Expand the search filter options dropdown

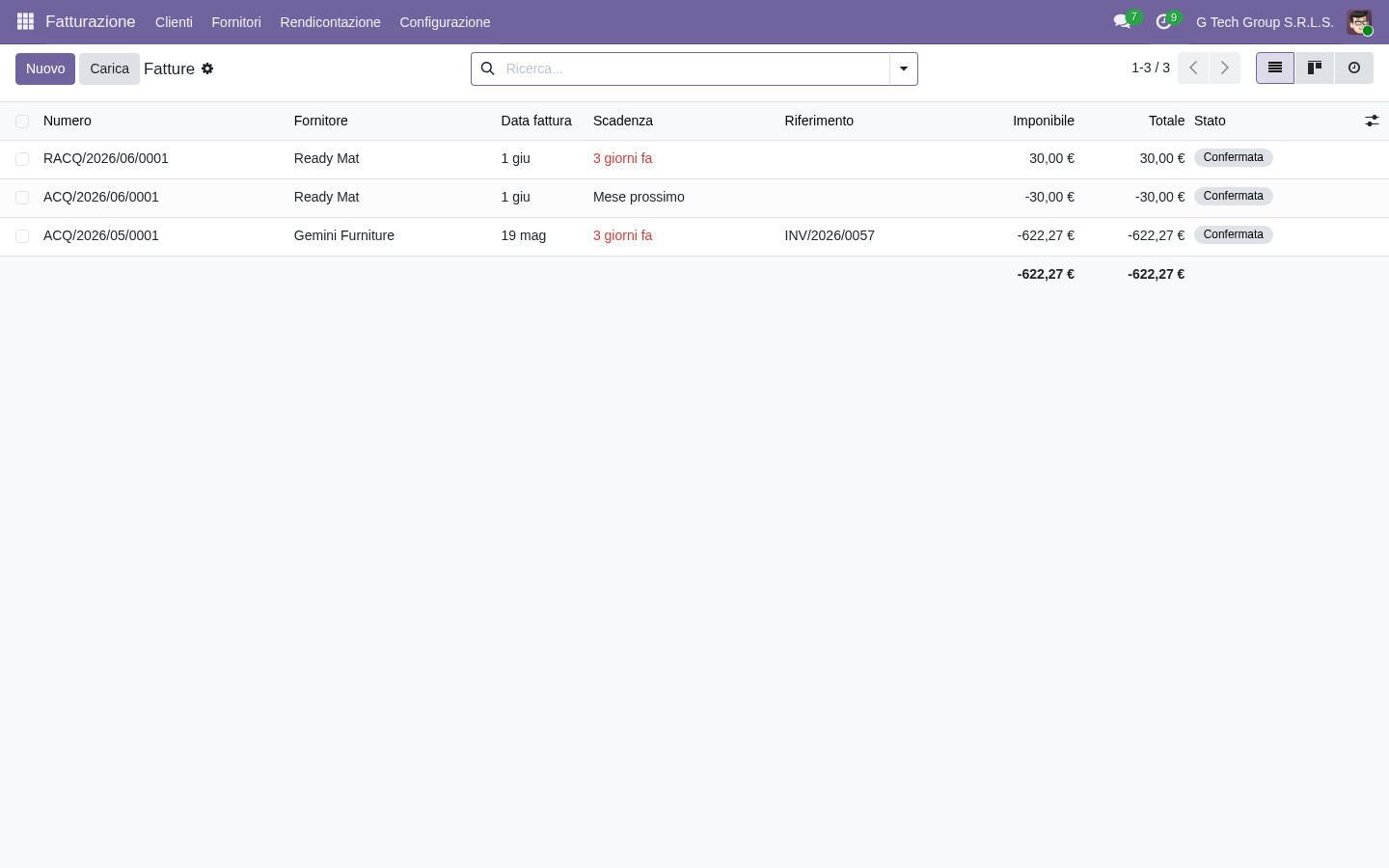904,68
